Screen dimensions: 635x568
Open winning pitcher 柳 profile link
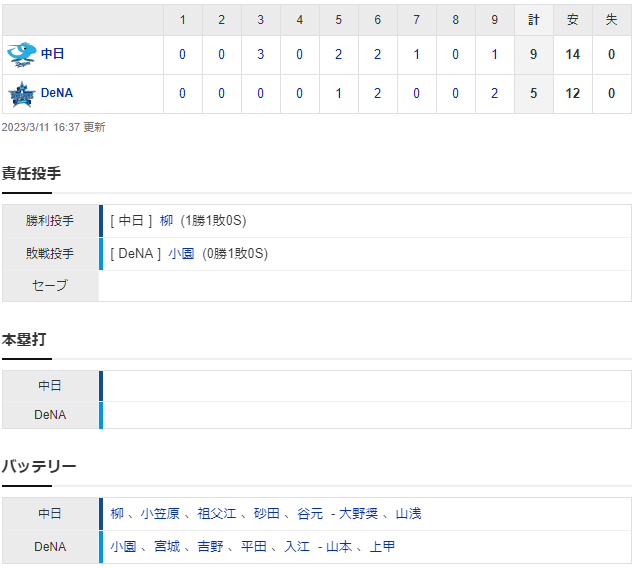click(166, 221)
